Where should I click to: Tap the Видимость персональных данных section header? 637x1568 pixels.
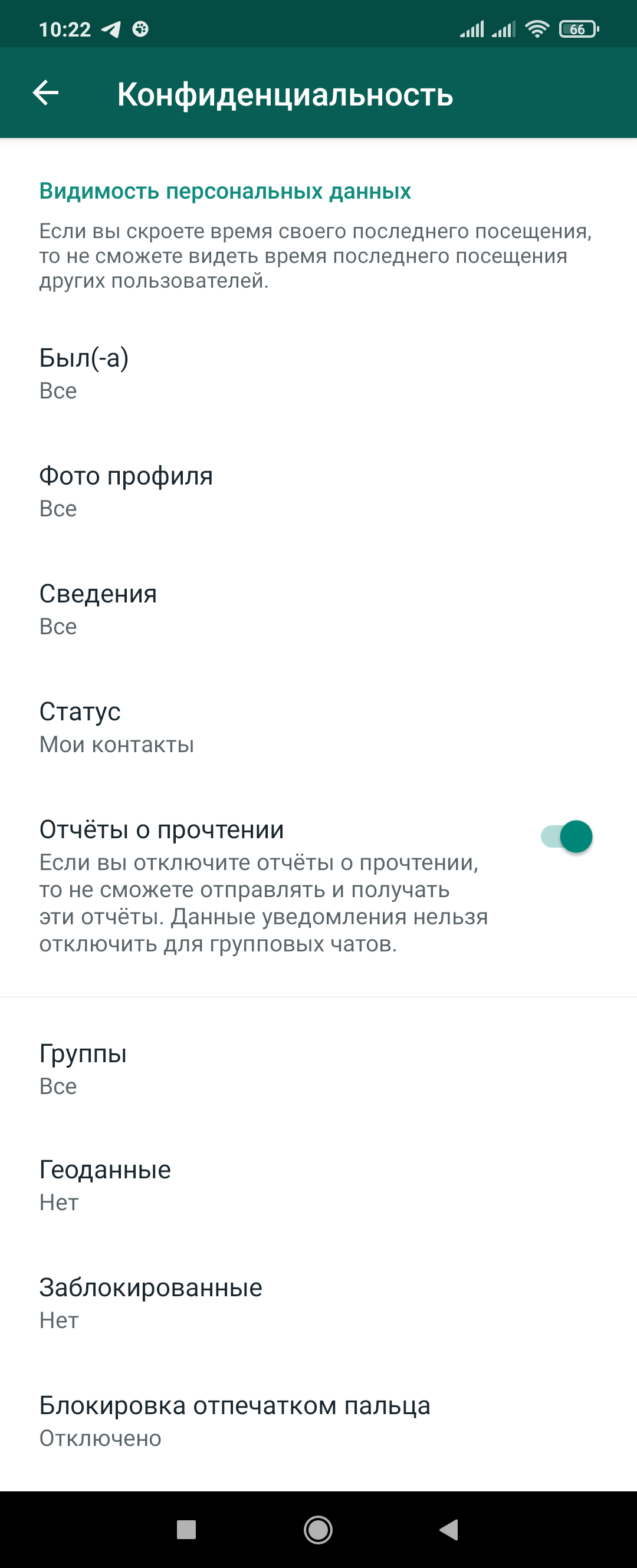[x=225, y=191]
